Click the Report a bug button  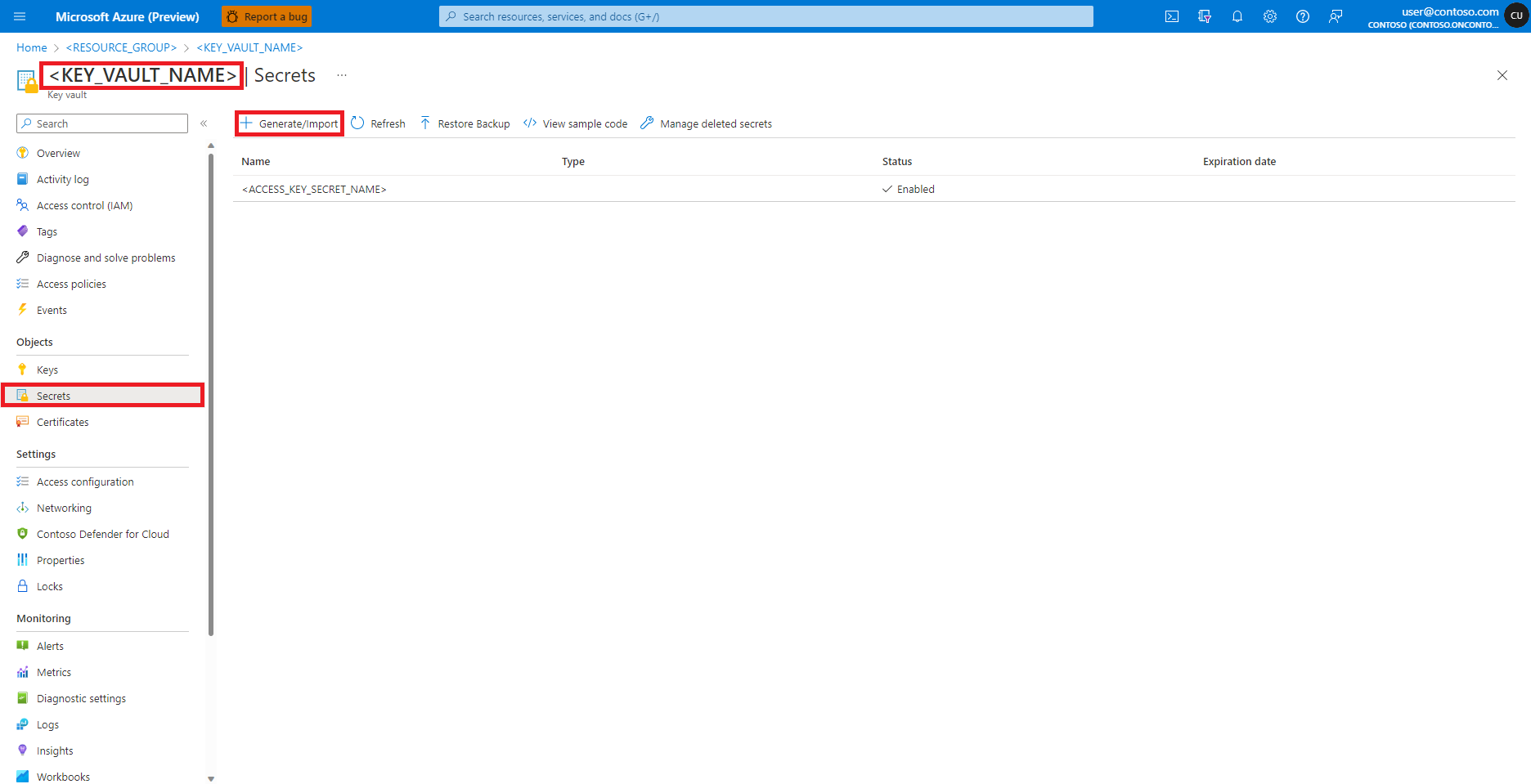(267, 16)
